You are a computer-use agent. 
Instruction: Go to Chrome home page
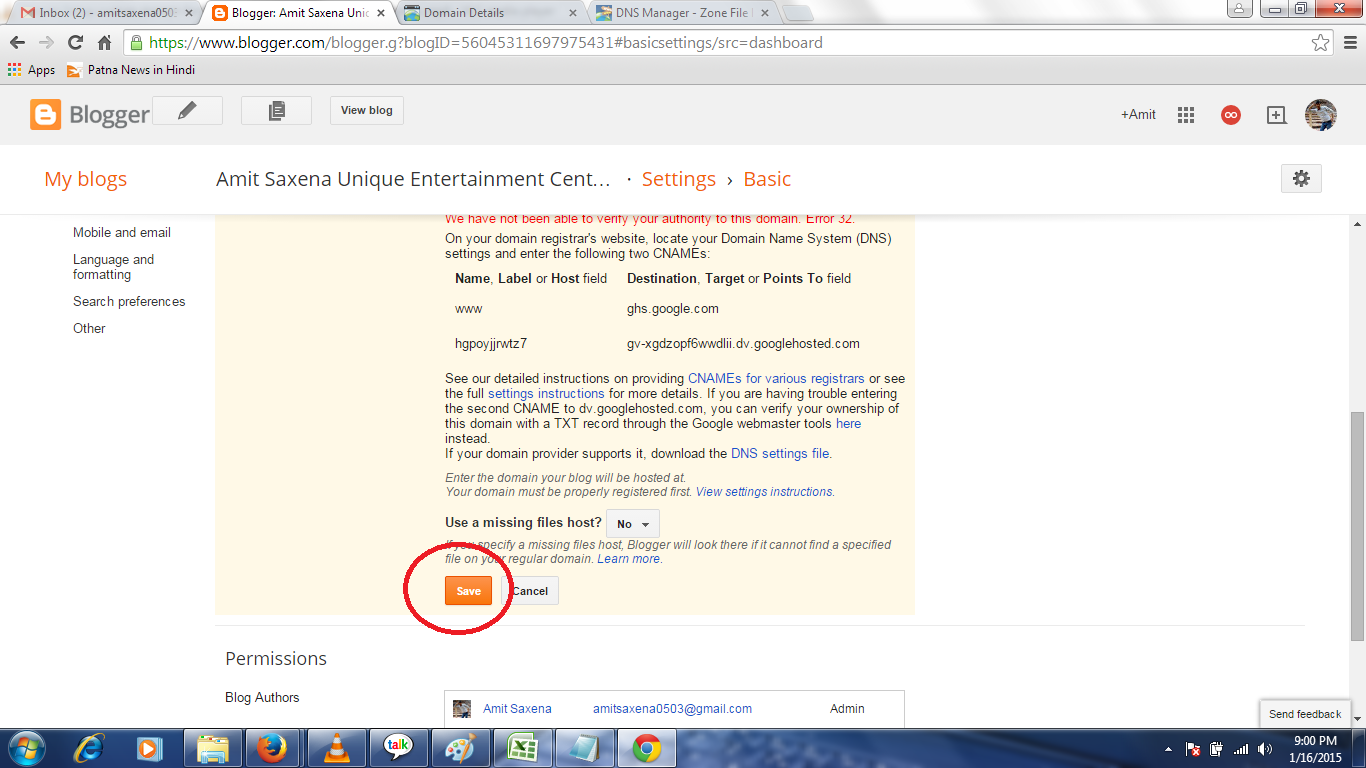(104, 43)
